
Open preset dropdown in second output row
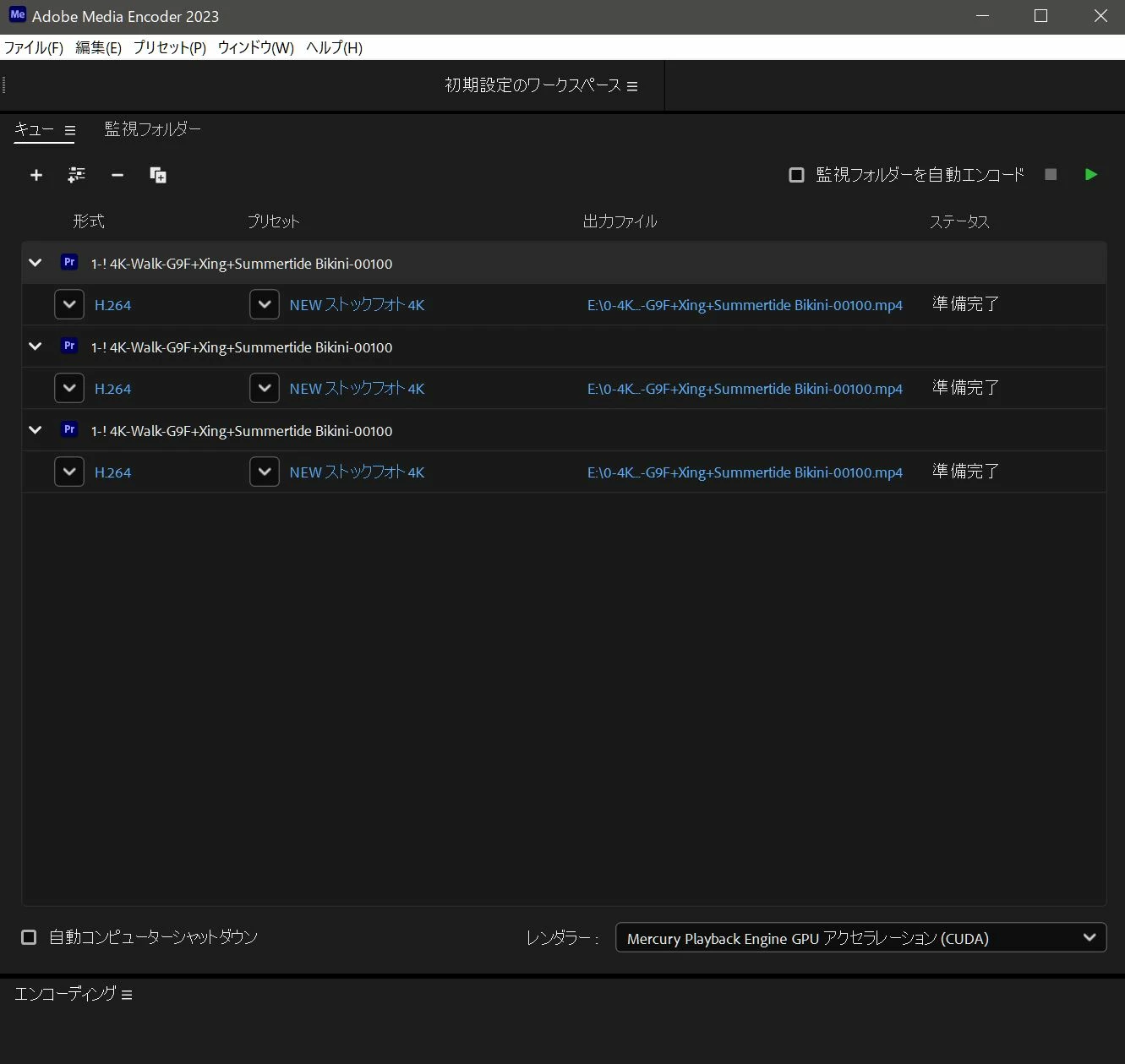[x=265, y=388]
